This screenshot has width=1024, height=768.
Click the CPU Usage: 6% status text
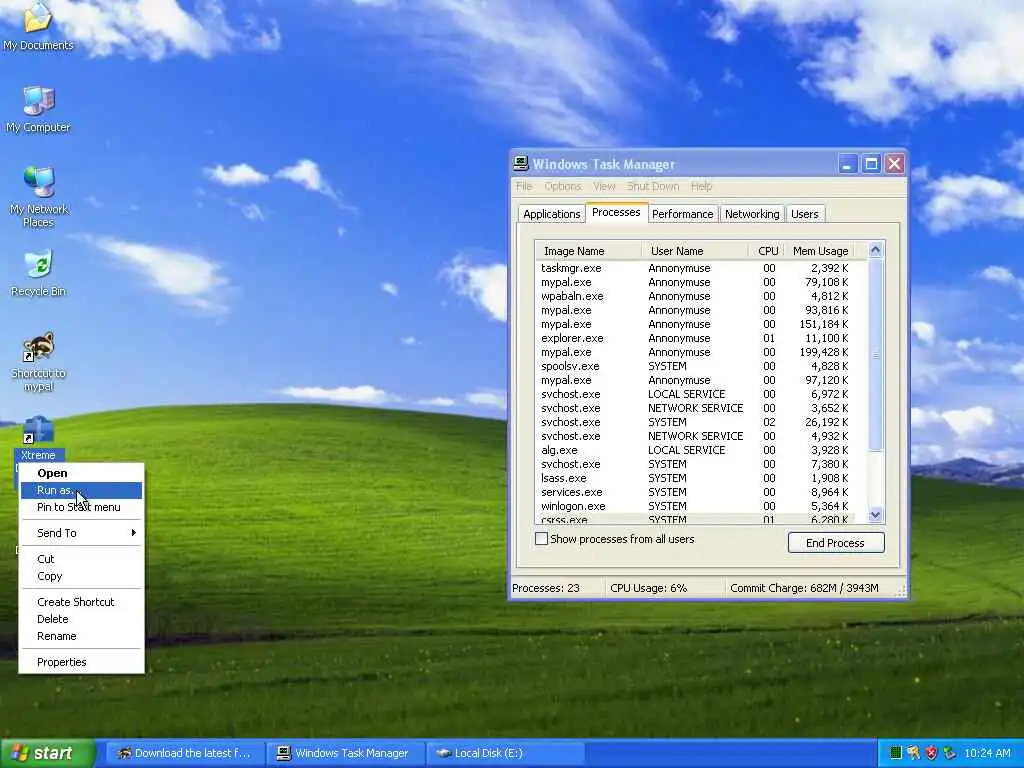648,588
